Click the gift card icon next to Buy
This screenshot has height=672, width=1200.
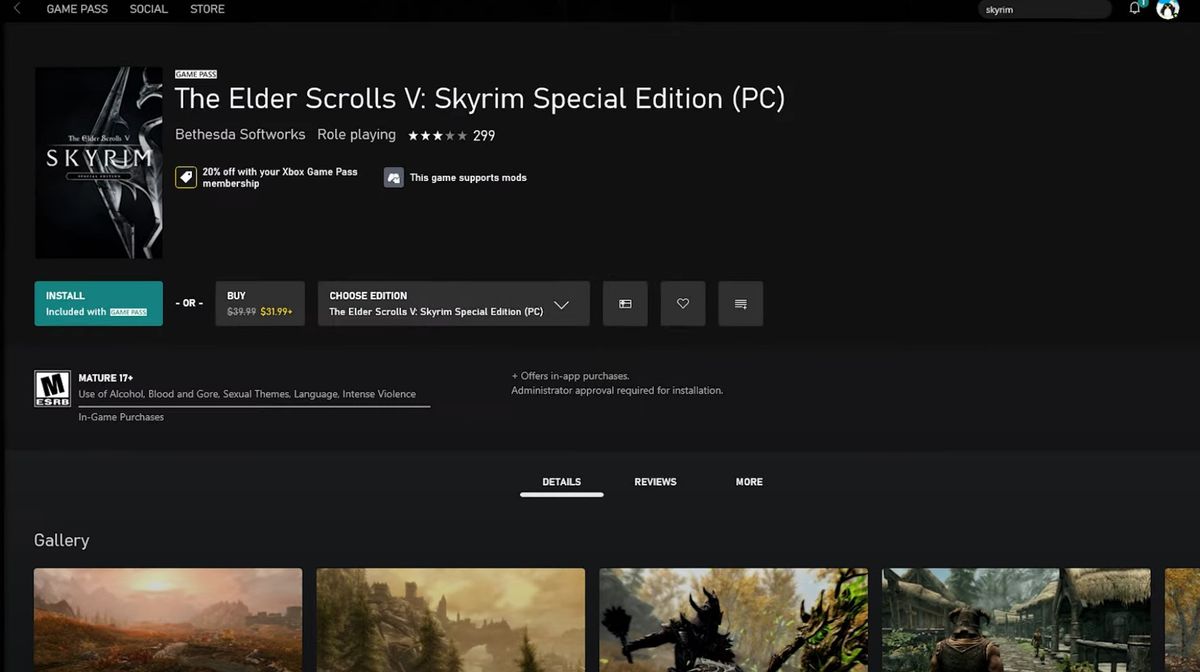(624, 303)
